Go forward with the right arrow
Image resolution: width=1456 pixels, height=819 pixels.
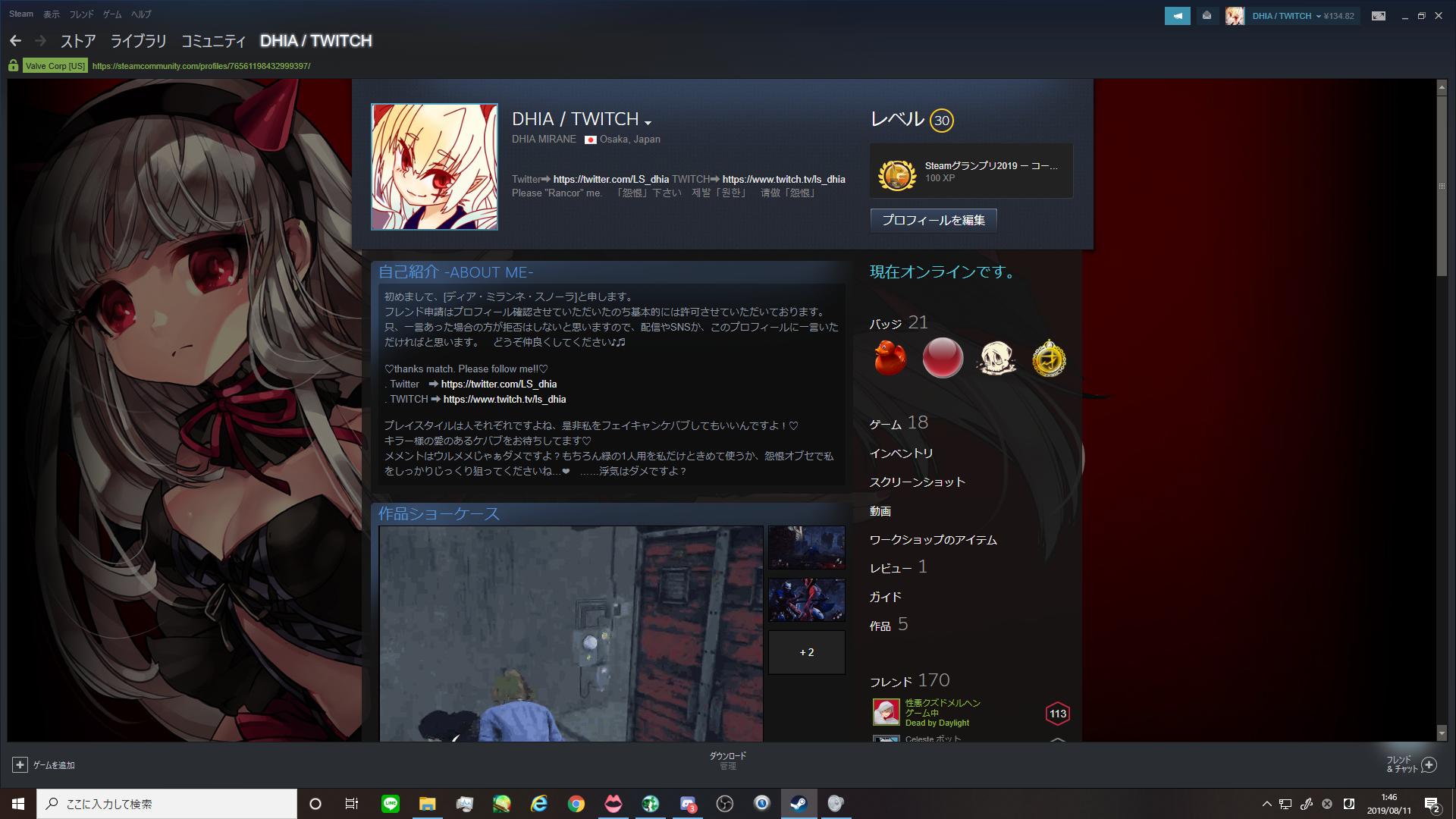point(40,41)
